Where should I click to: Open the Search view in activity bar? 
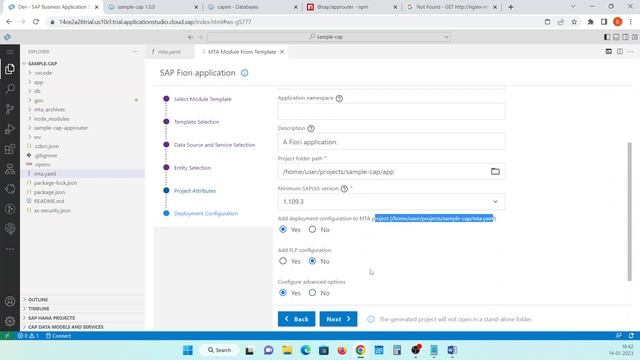[10, 89]
